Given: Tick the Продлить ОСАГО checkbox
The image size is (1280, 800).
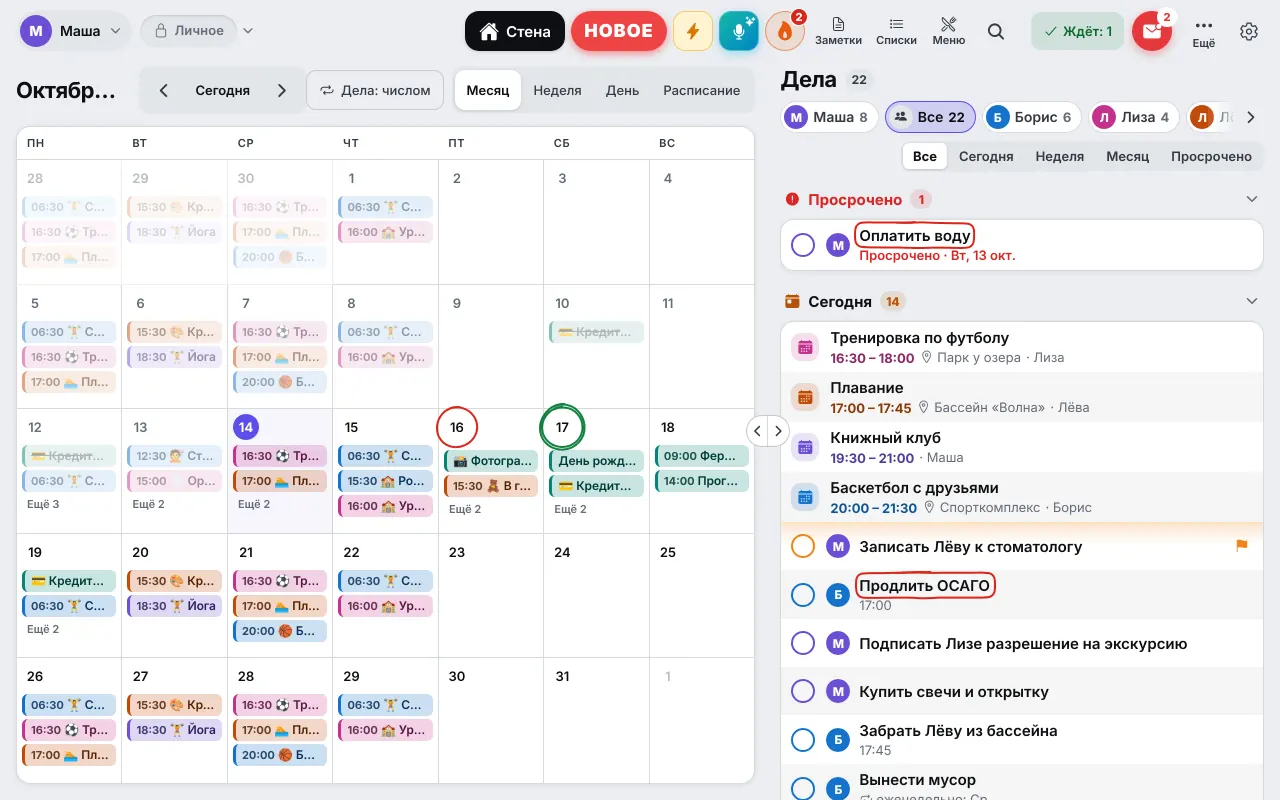Looking at the screenshot, I should pyautogui.click(x=803, y=595).
